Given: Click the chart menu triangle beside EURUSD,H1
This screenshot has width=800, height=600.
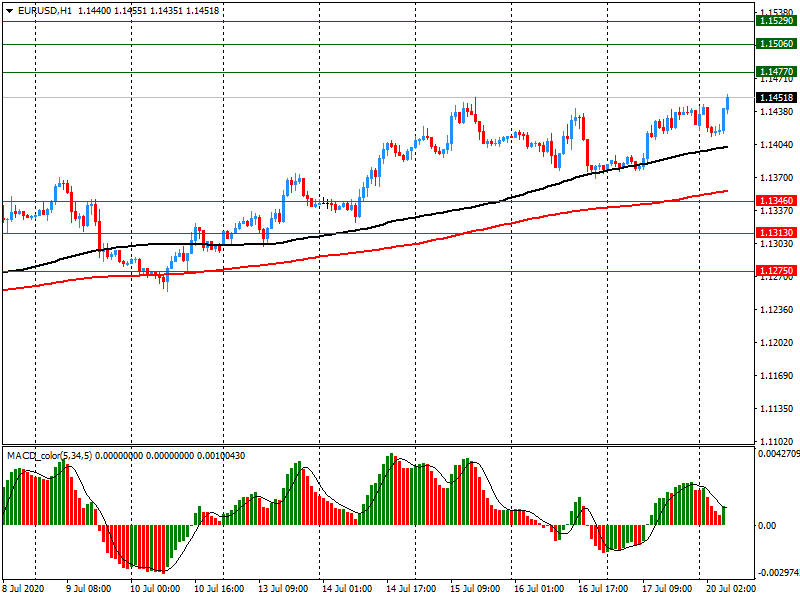Looking at the screenshot, I should [x=9, y=11].
